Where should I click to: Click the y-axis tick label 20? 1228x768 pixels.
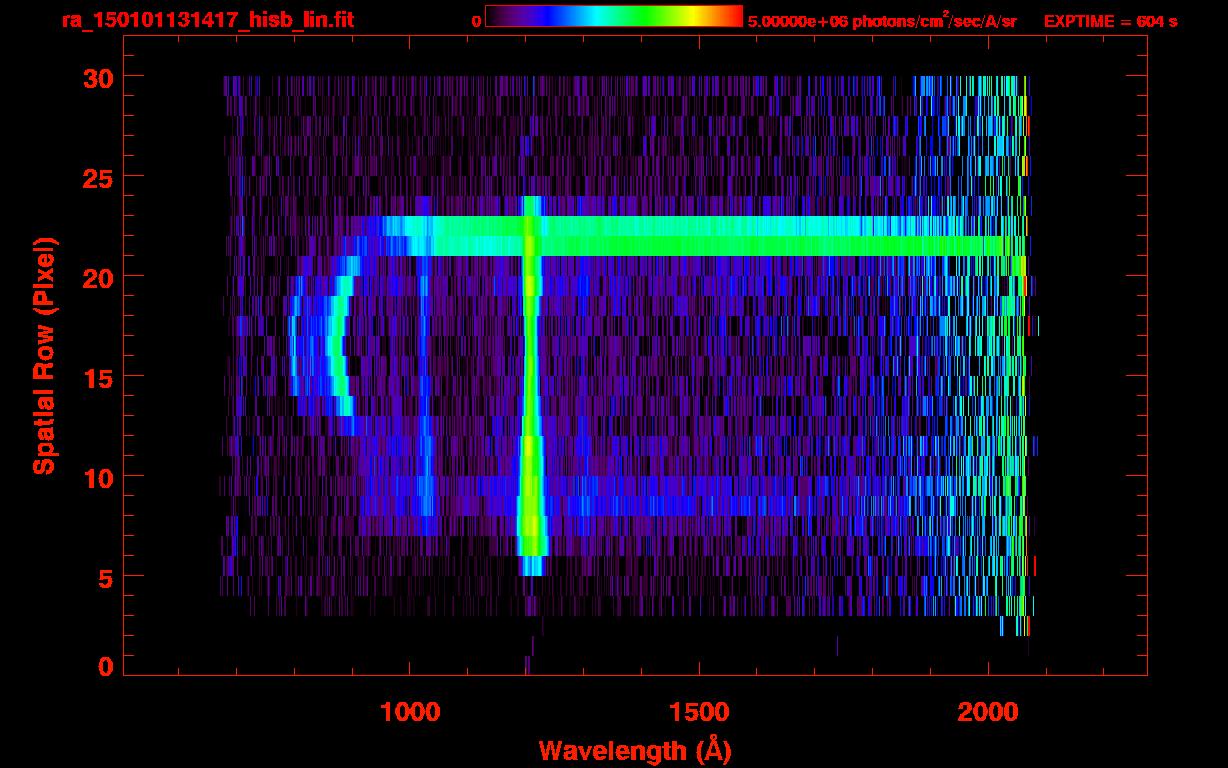click(x=96, y=277)
